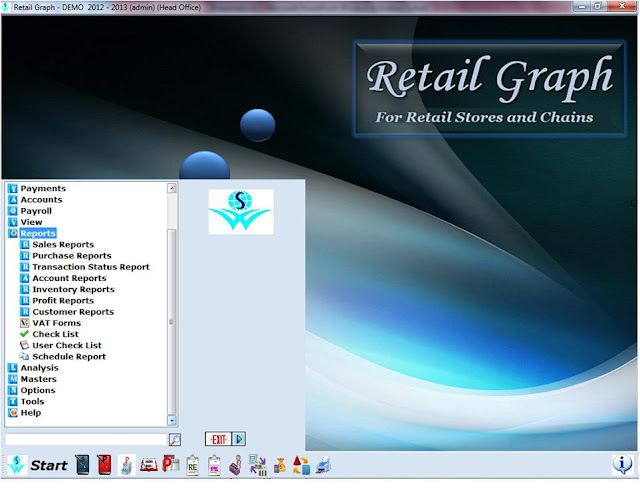
Task: Open Sales Reports in the tree
Action: 63,244
